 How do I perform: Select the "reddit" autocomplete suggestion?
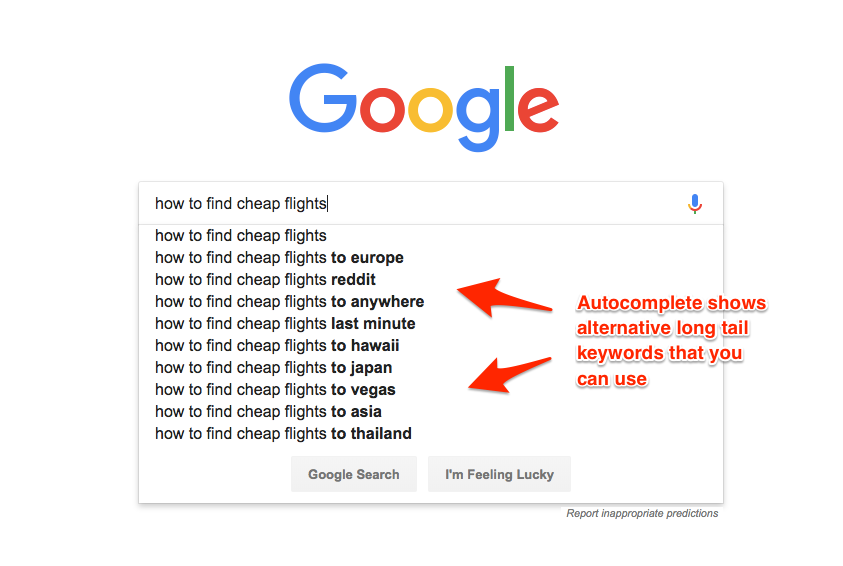265,280
